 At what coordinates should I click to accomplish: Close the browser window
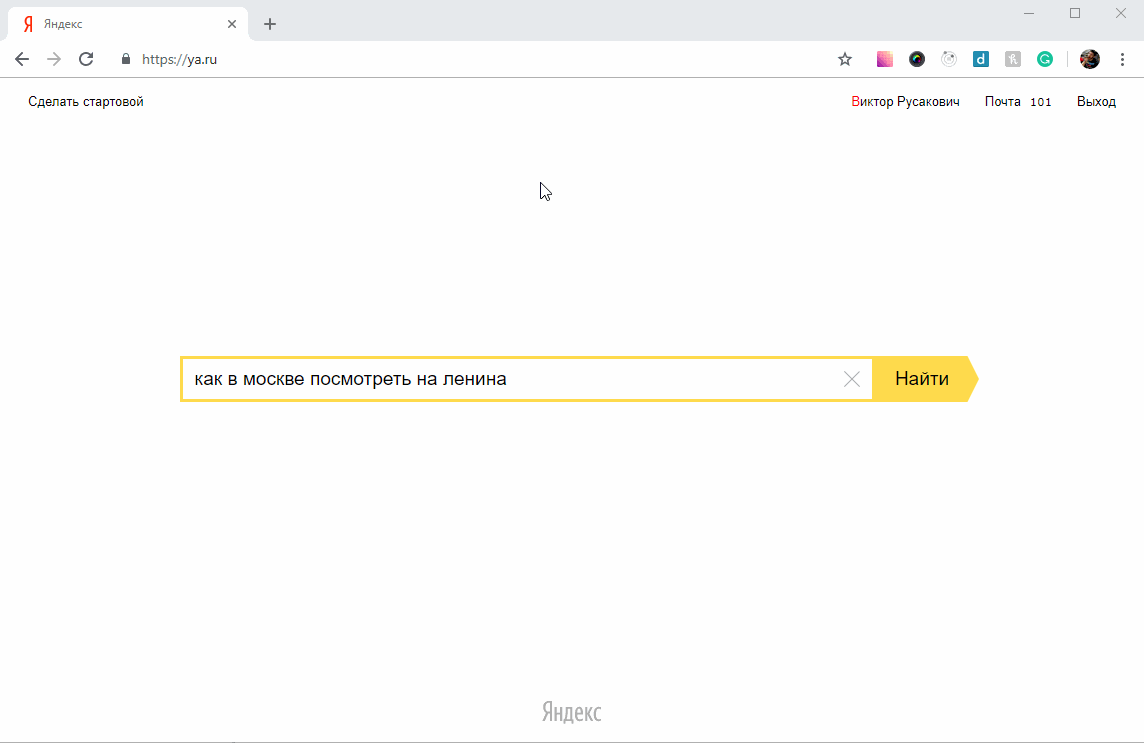1121,13
